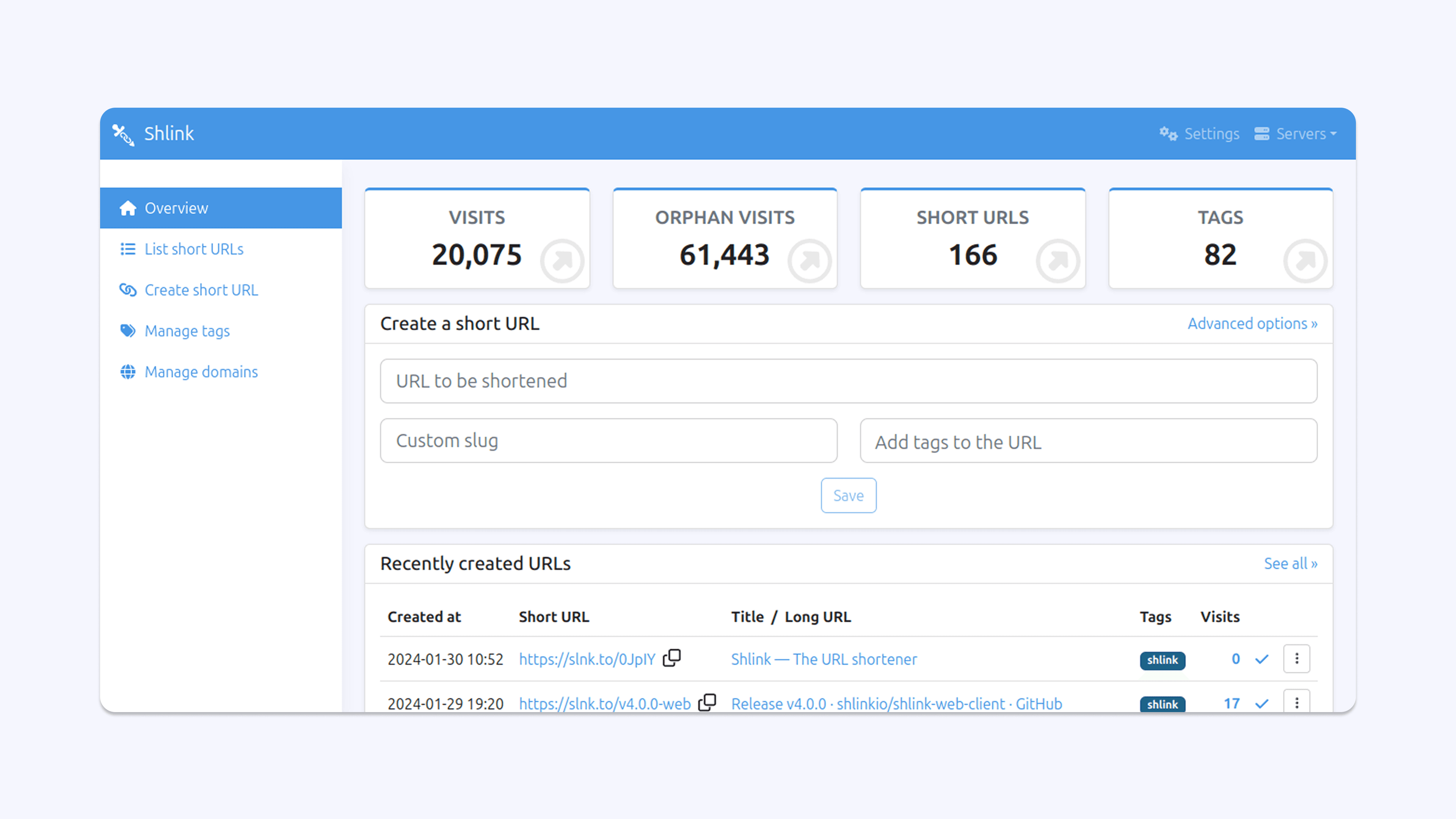Click the 2024-01-30 10:52 created date

pyautogui.click(x=446, y=659)
